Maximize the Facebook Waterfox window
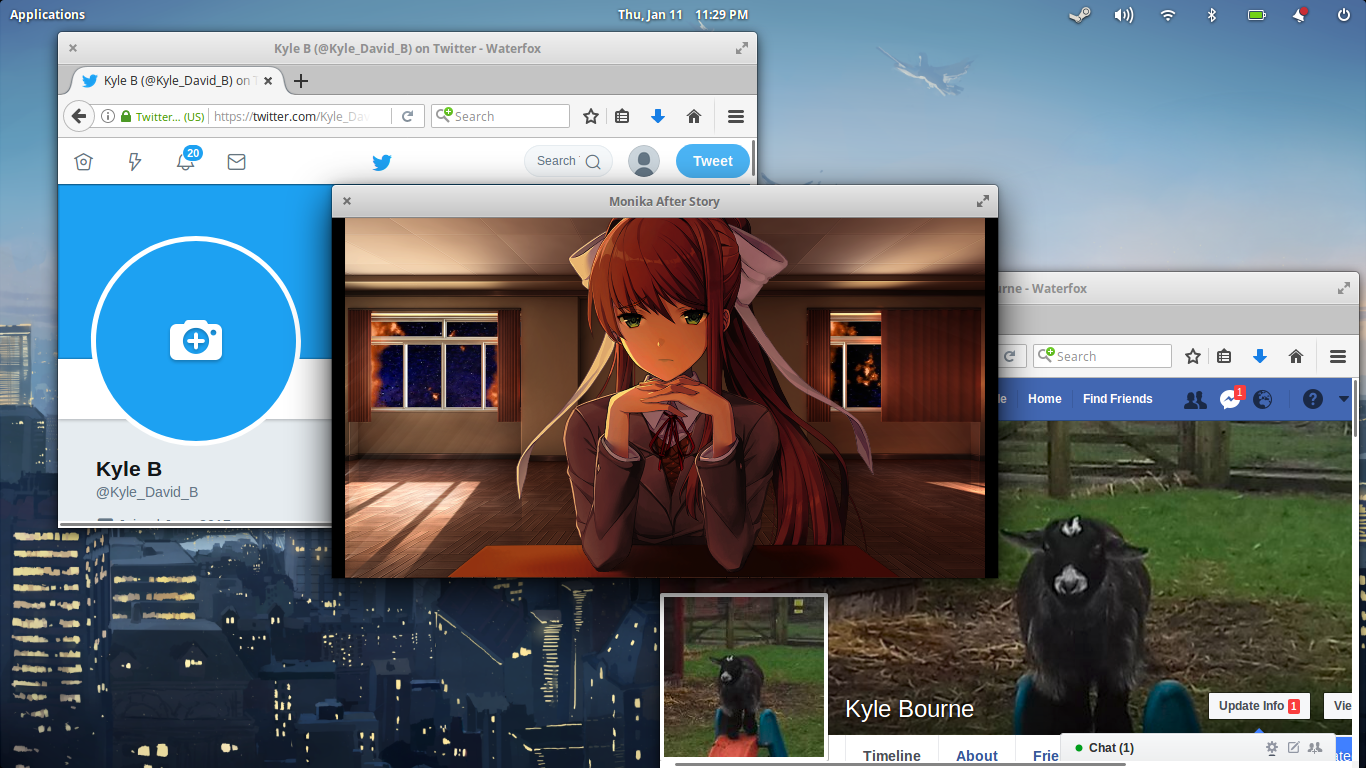 1344,288
